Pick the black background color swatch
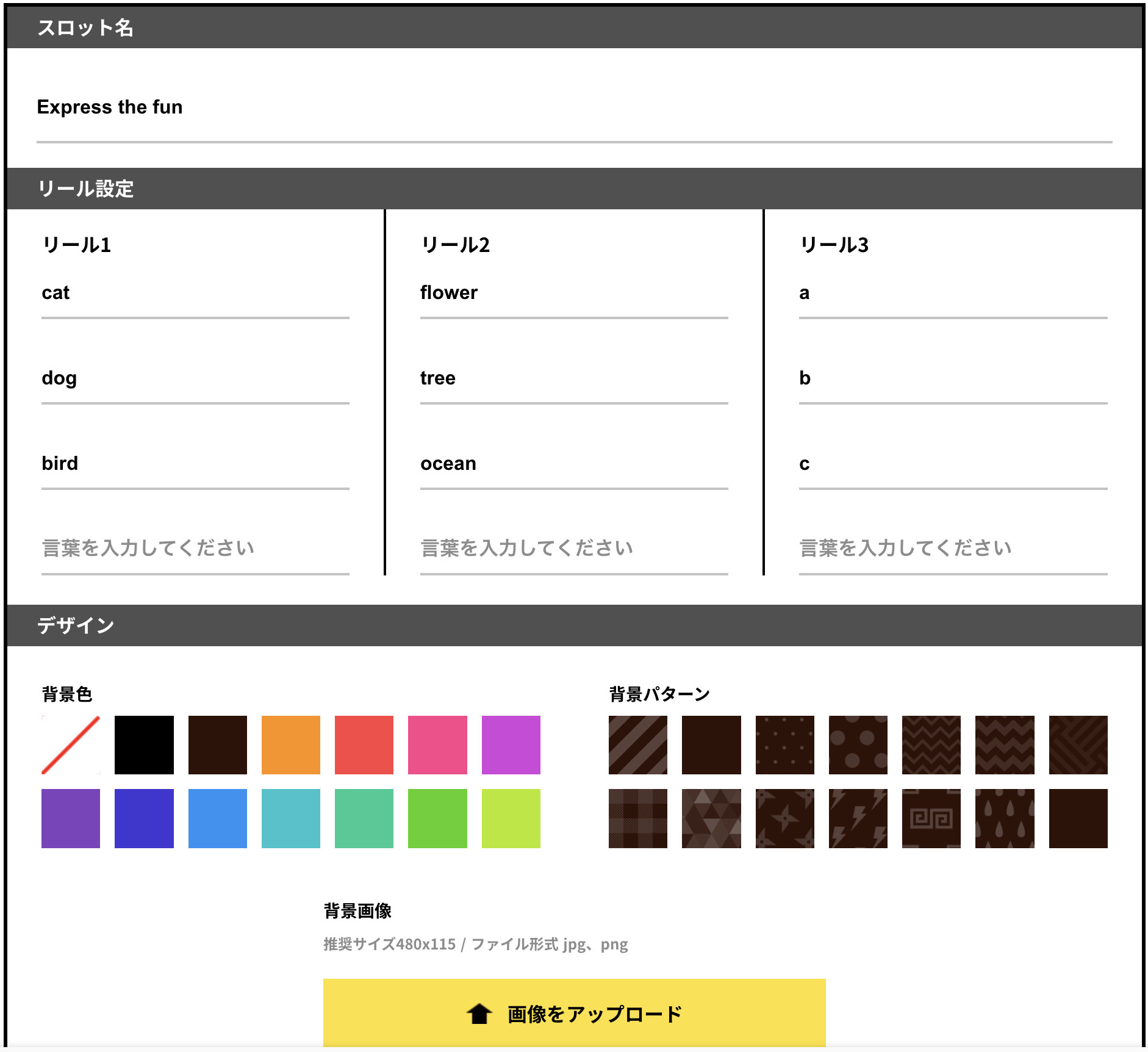Viewport: 1148px width, 1052px height. pos(144,744)
